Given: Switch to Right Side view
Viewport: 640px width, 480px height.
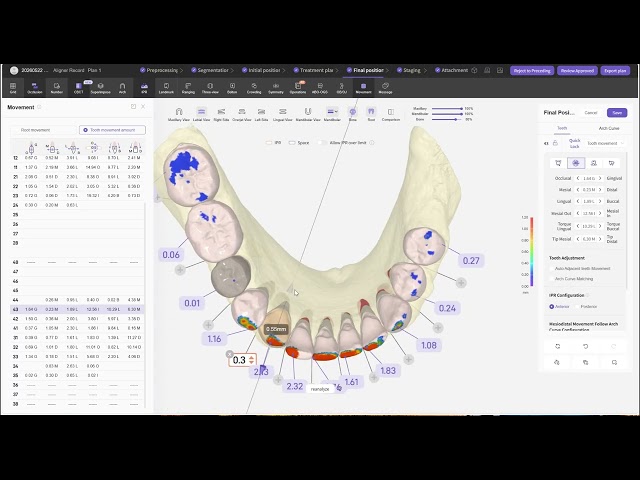Looking at the screenshot, I should [x=221, y=115].
